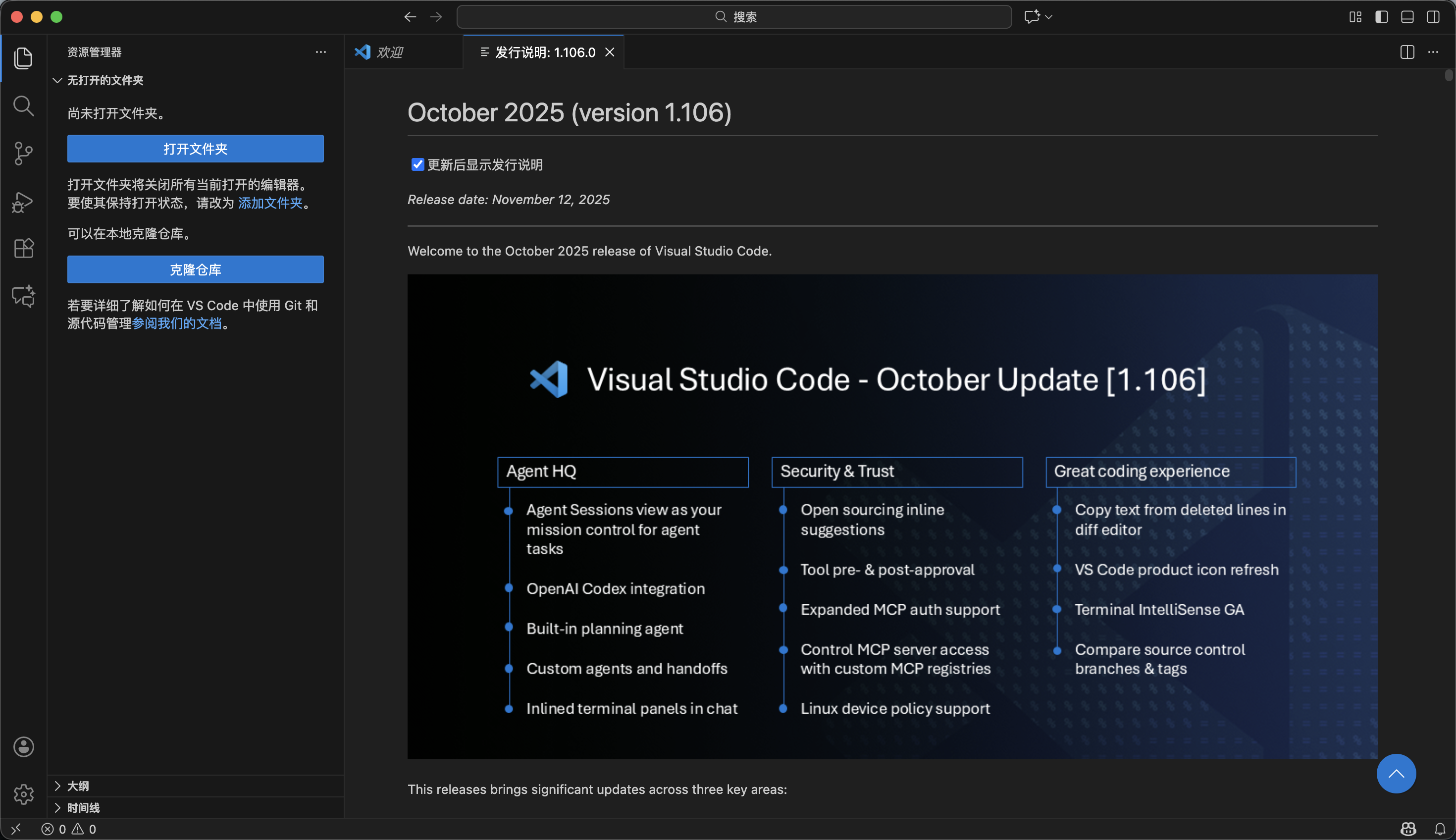The height and width of the screenshot is (840, 1456).
Task: Open the chat dropdown arrow in title bar
Action: (1049, 17)
